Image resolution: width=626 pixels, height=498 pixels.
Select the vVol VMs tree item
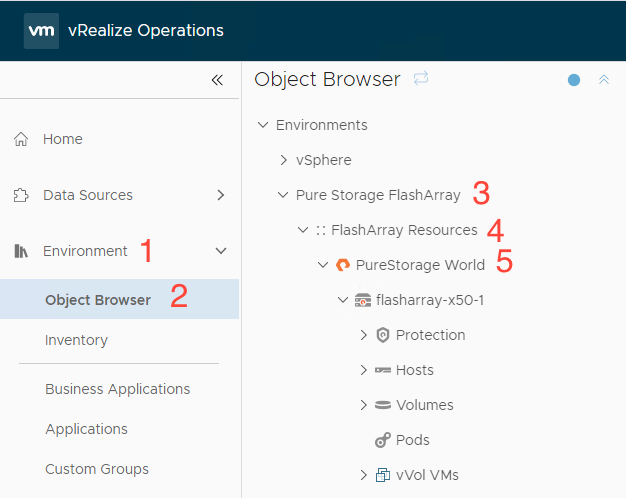[427, 475]
